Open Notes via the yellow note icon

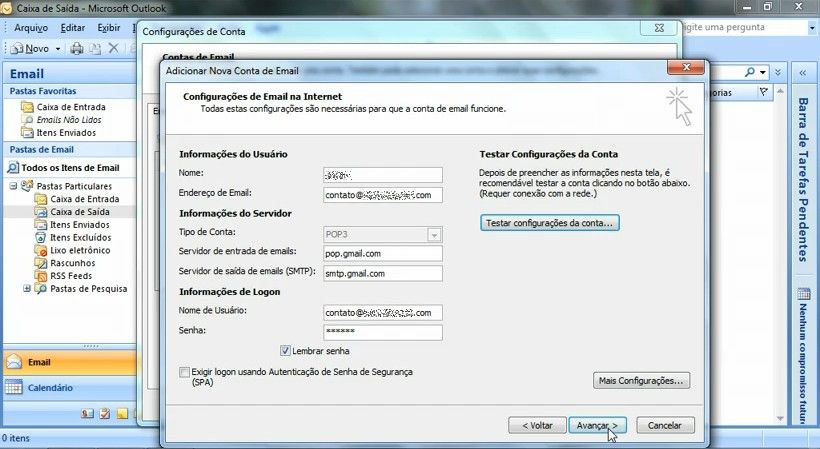pos(121,413)
